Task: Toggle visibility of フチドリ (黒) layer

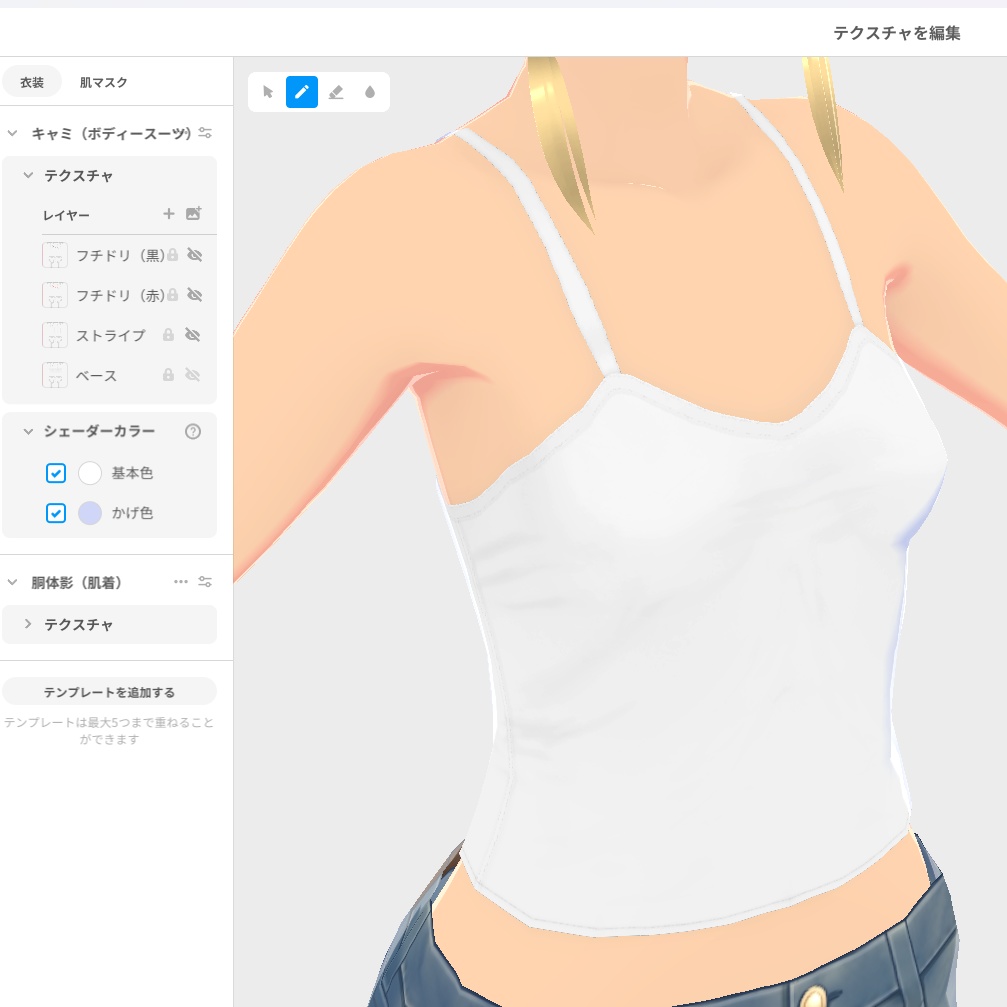Action: 194,255
